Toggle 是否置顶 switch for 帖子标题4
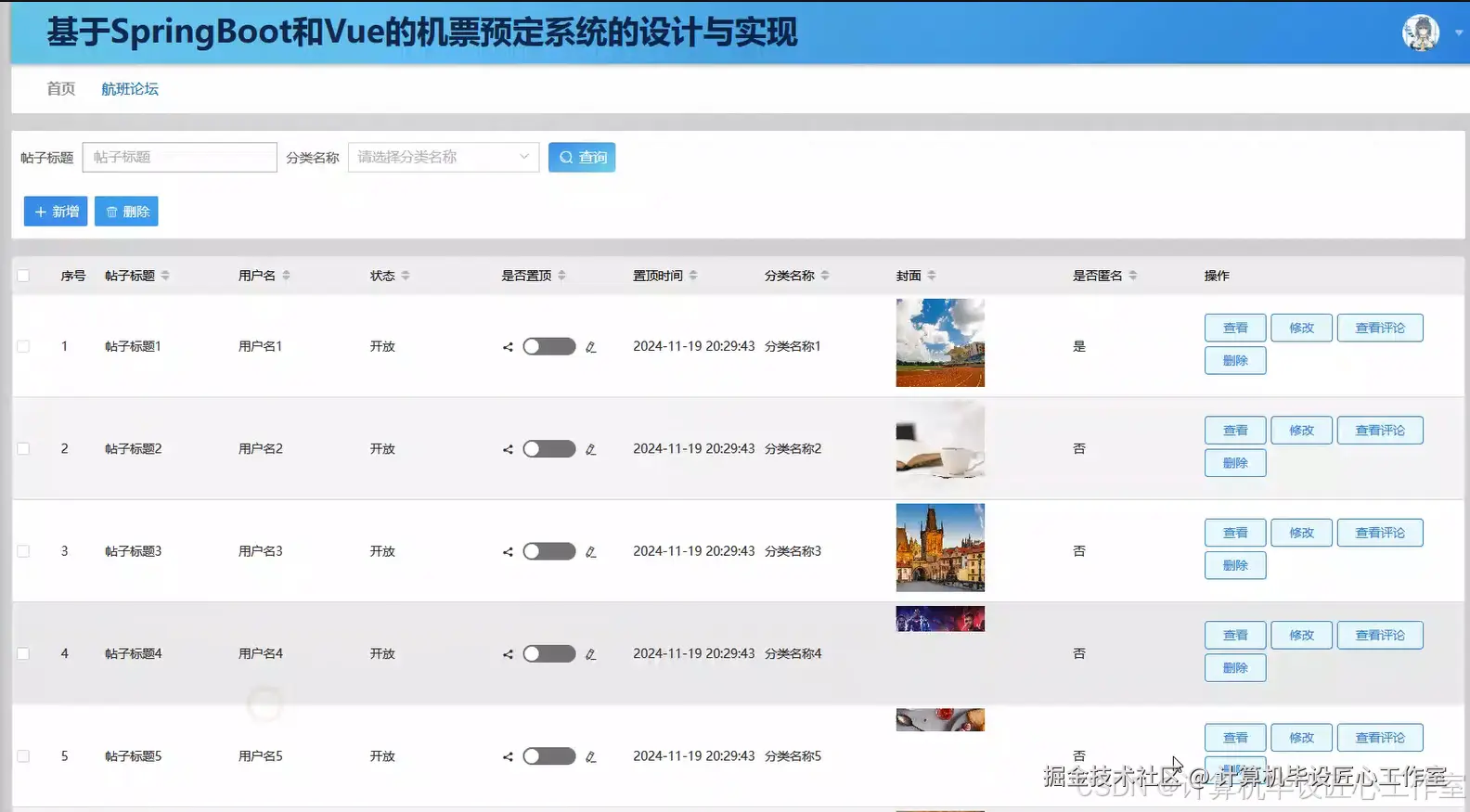 [549, 653]
